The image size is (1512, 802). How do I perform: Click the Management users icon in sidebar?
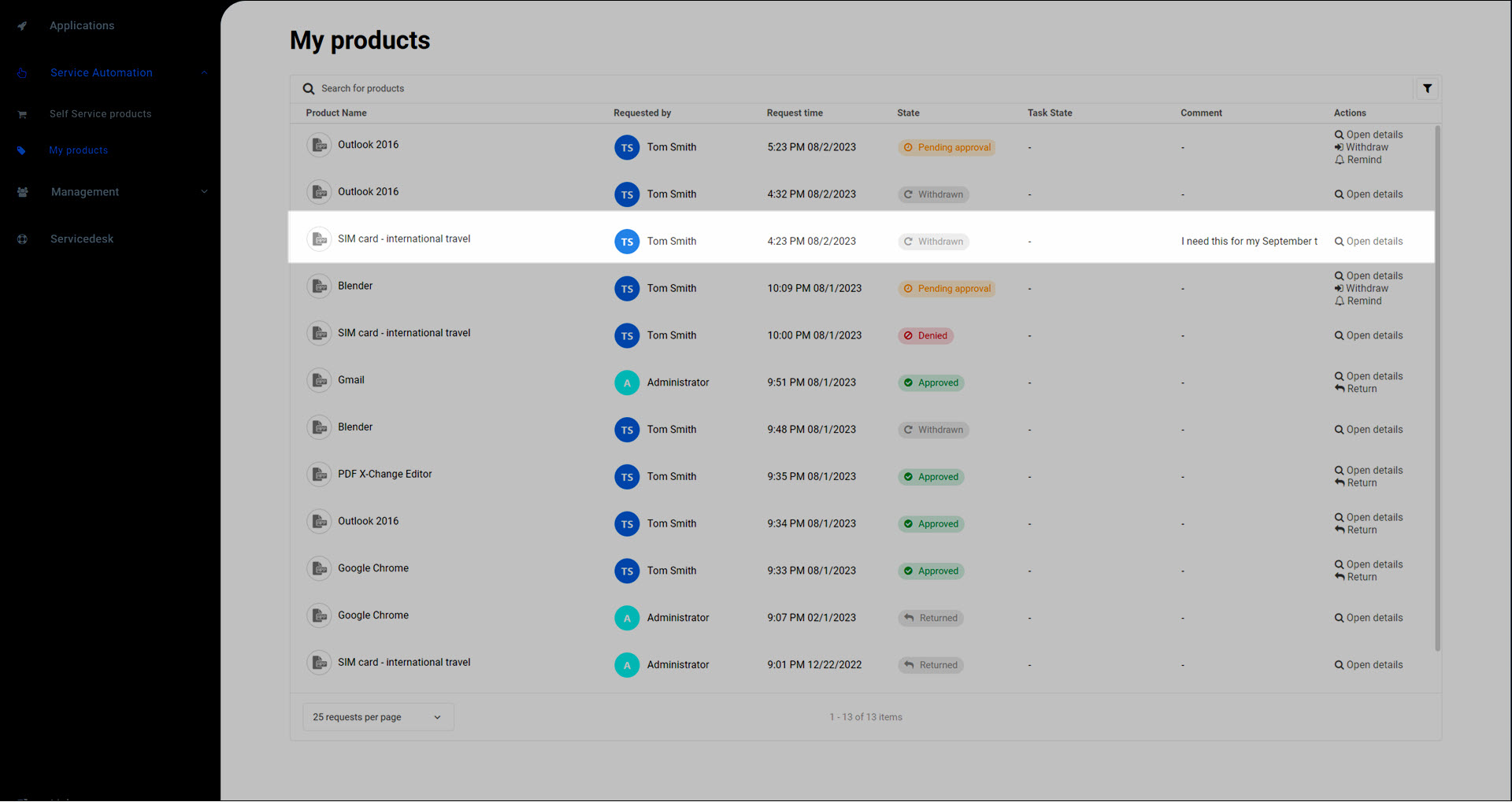(x=22, y=192)
